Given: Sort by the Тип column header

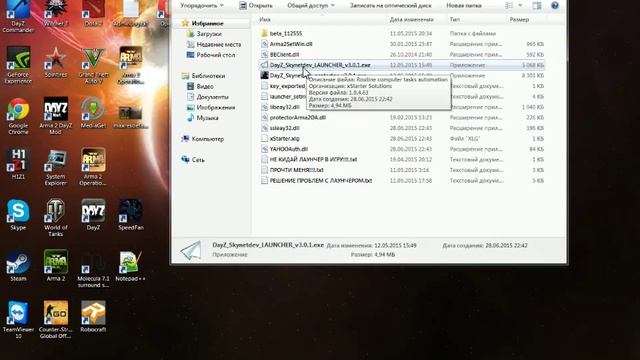Looking at the screenshot, I should click(455, 19).
